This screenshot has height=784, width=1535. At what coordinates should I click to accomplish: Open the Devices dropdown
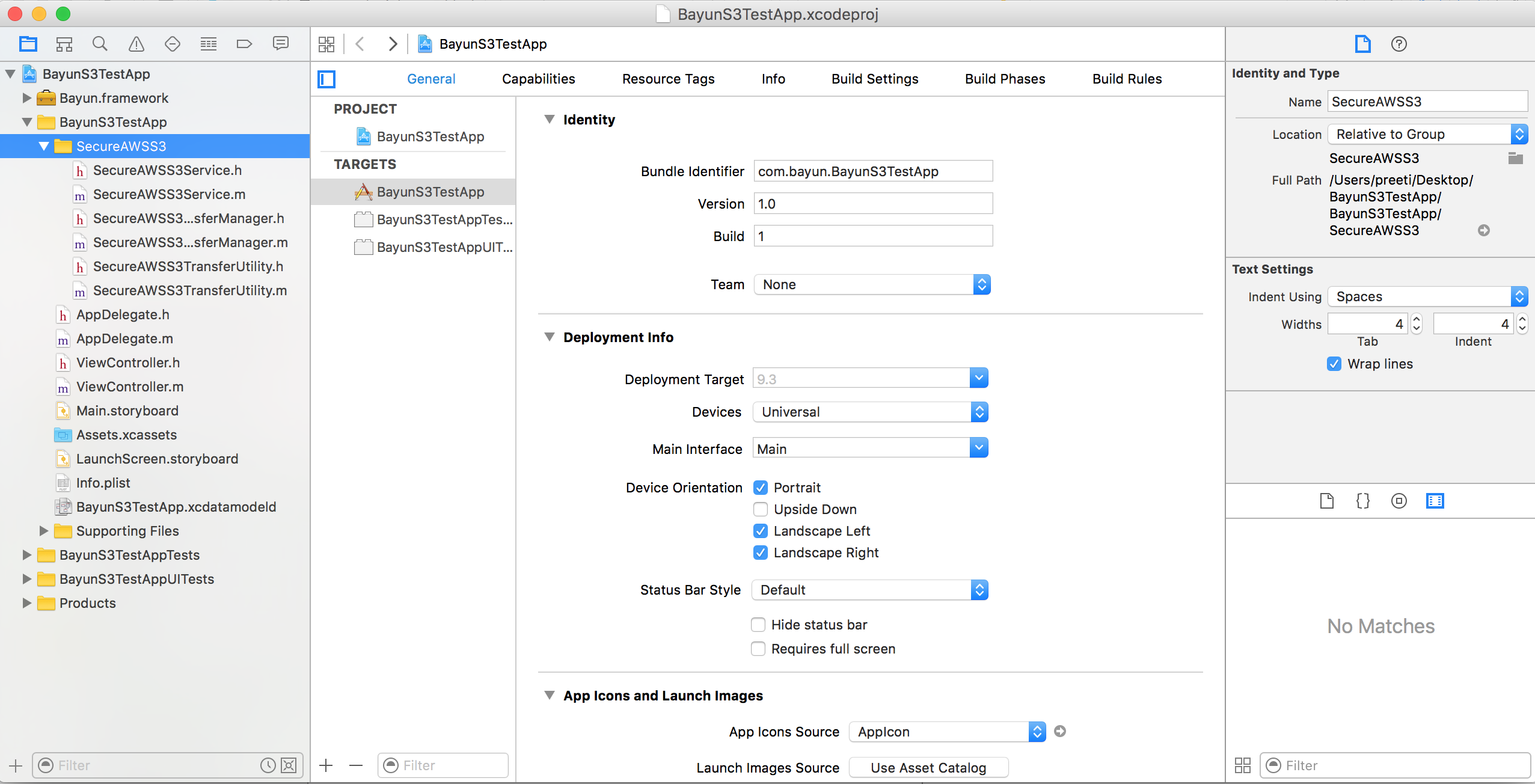click(870, 412)
